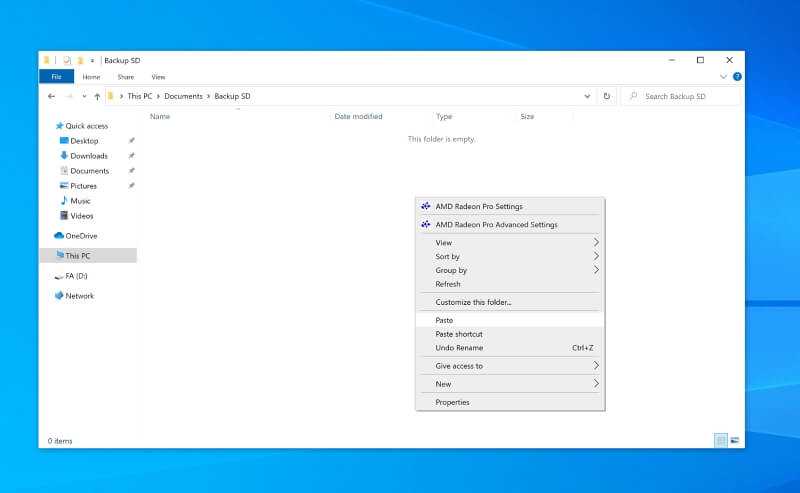Image resolution: width=800 pixels, height=493 pixels.
Task: Click the folder icon in title bar
Action: tap(46, 60)
